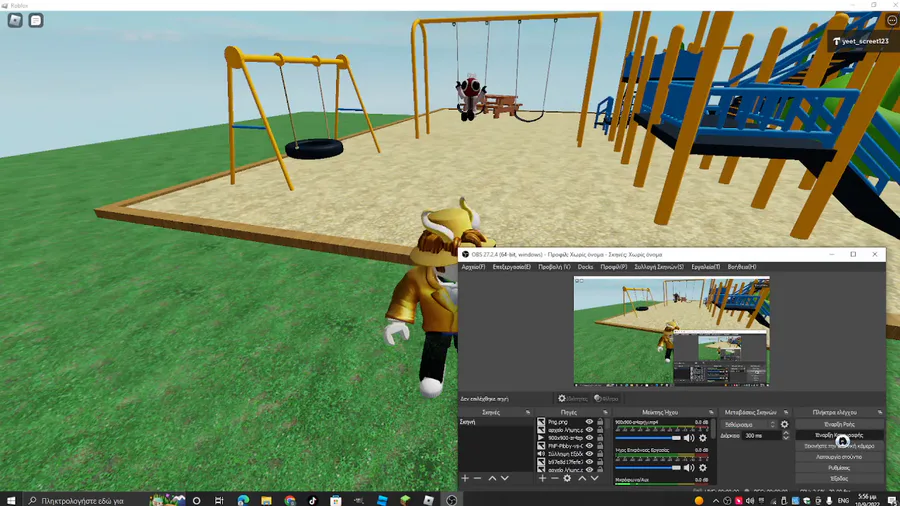Viewport: 900px width, 506px height.
Task: Open the Docks menu in OBS
Action: pyautogui.click(x=585, y=267)
